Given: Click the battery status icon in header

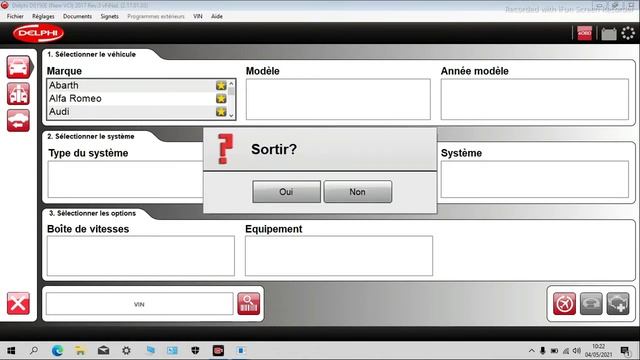Looking at the screenshot, I should tap(609, 33).
